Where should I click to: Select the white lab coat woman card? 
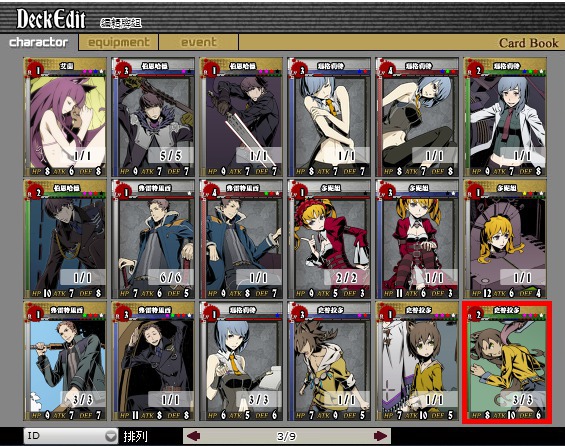[505, 117]
